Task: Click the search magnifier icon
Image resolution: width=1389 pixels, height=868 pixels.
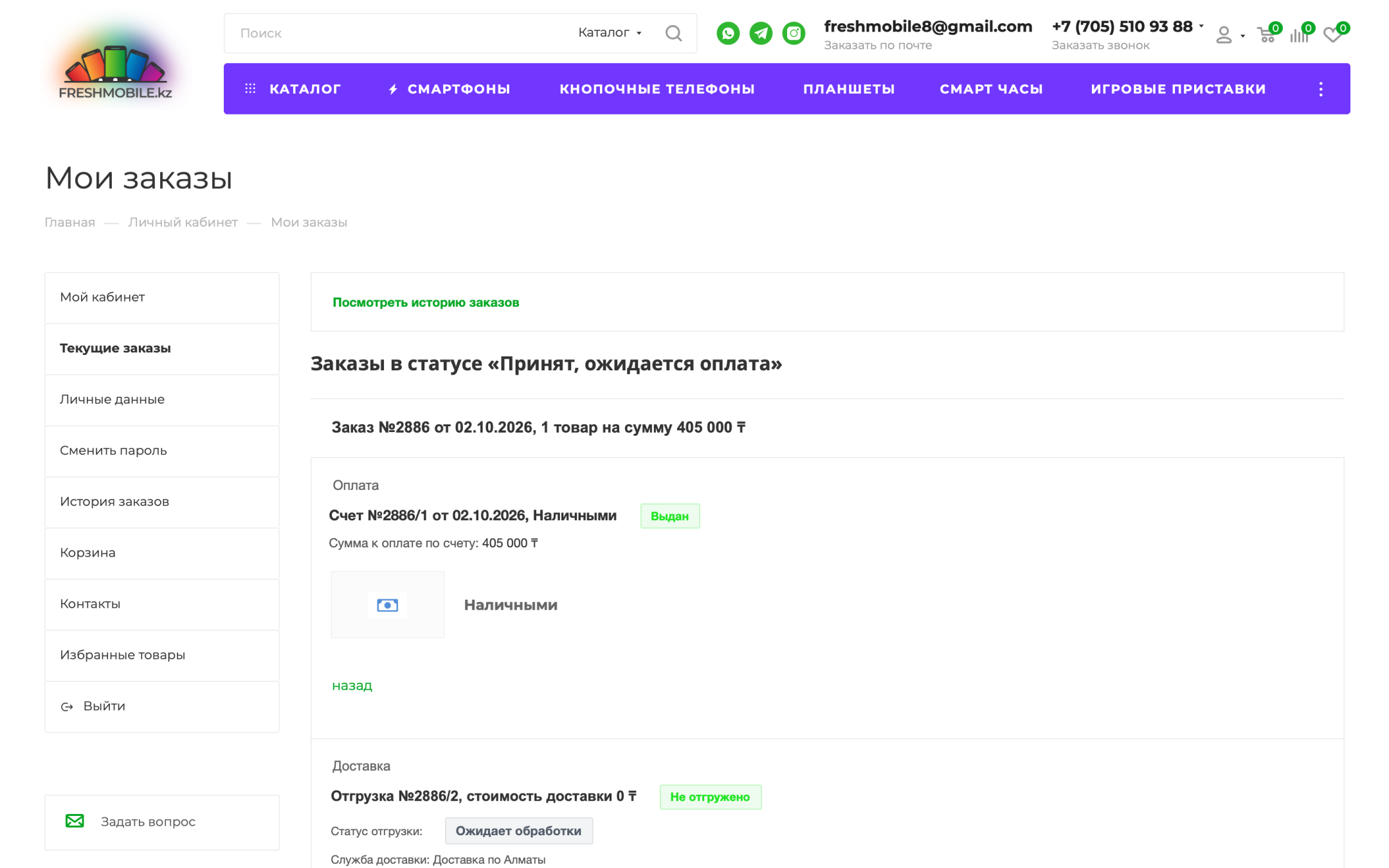Action: coord(673,33)
